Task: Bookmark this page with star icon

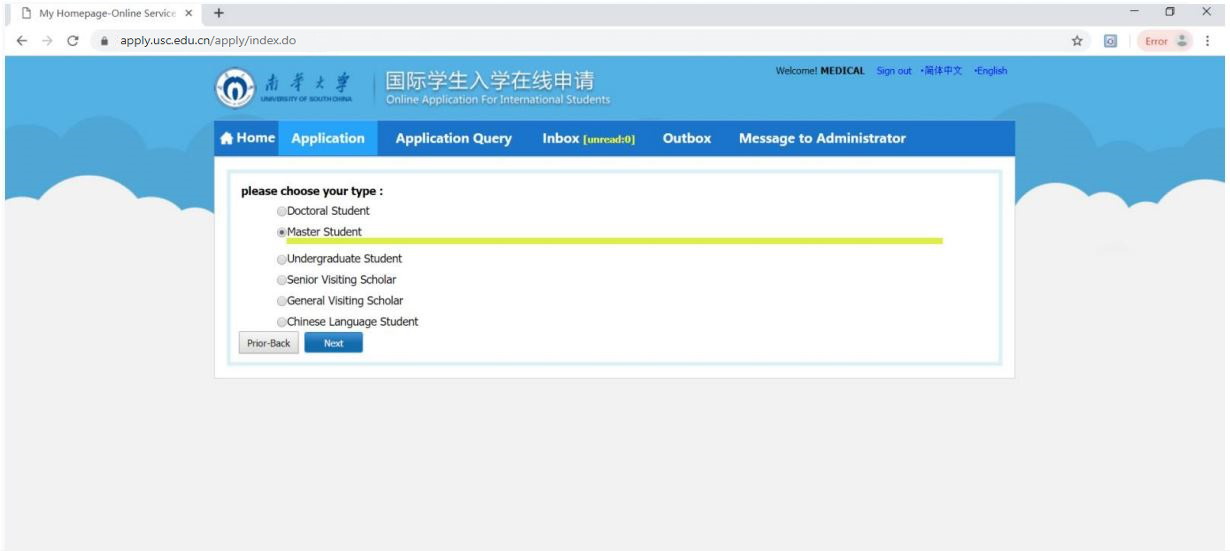Action: click(x=1078, y=41)
